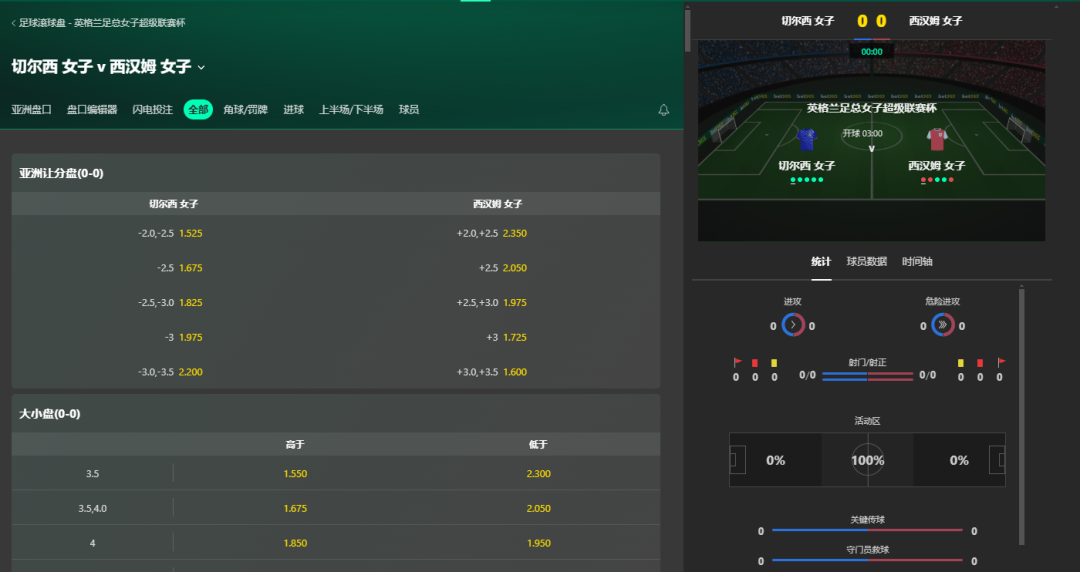The height and width of the screenshot is (572, 1080).
Task: Select 高于 3.5 odds 1.550
Action: 295,473
